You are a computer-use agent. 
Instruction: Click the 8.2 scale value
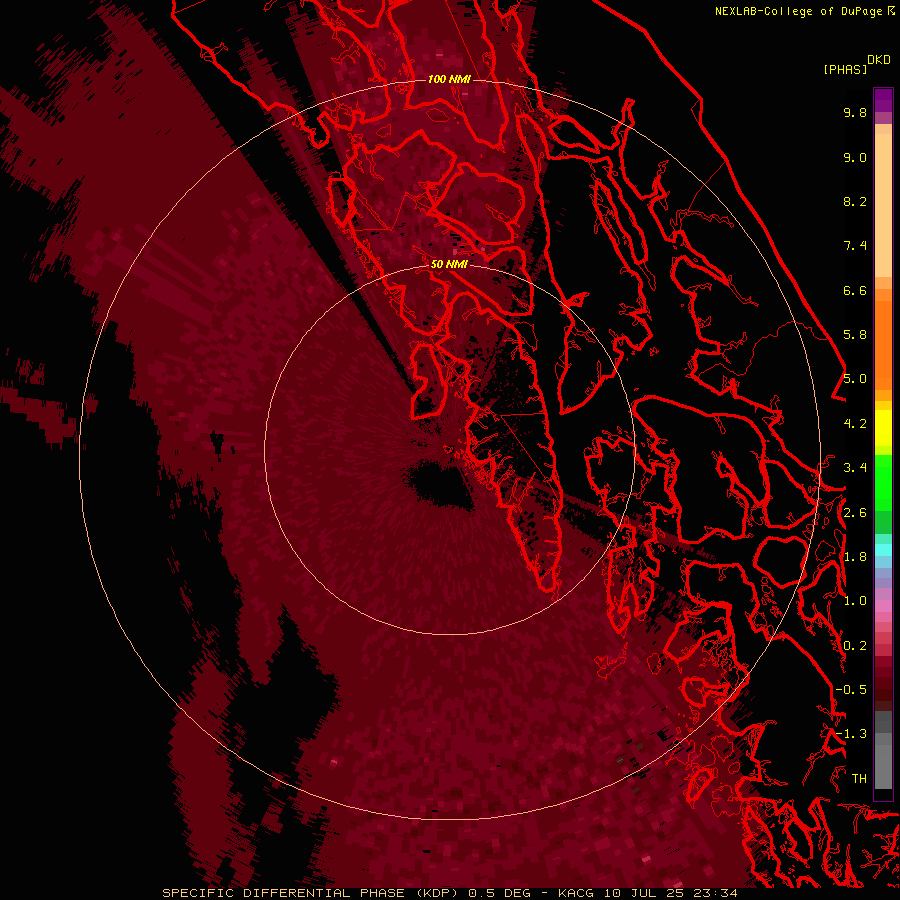click(x=855, y=201)
